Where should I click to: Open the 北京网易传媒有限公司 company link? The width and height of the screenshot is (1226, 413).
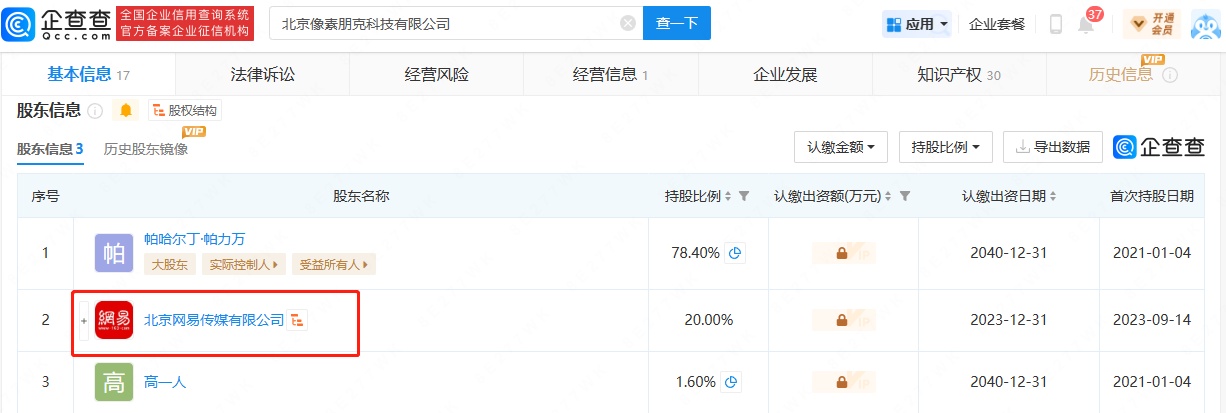[214, 320]
